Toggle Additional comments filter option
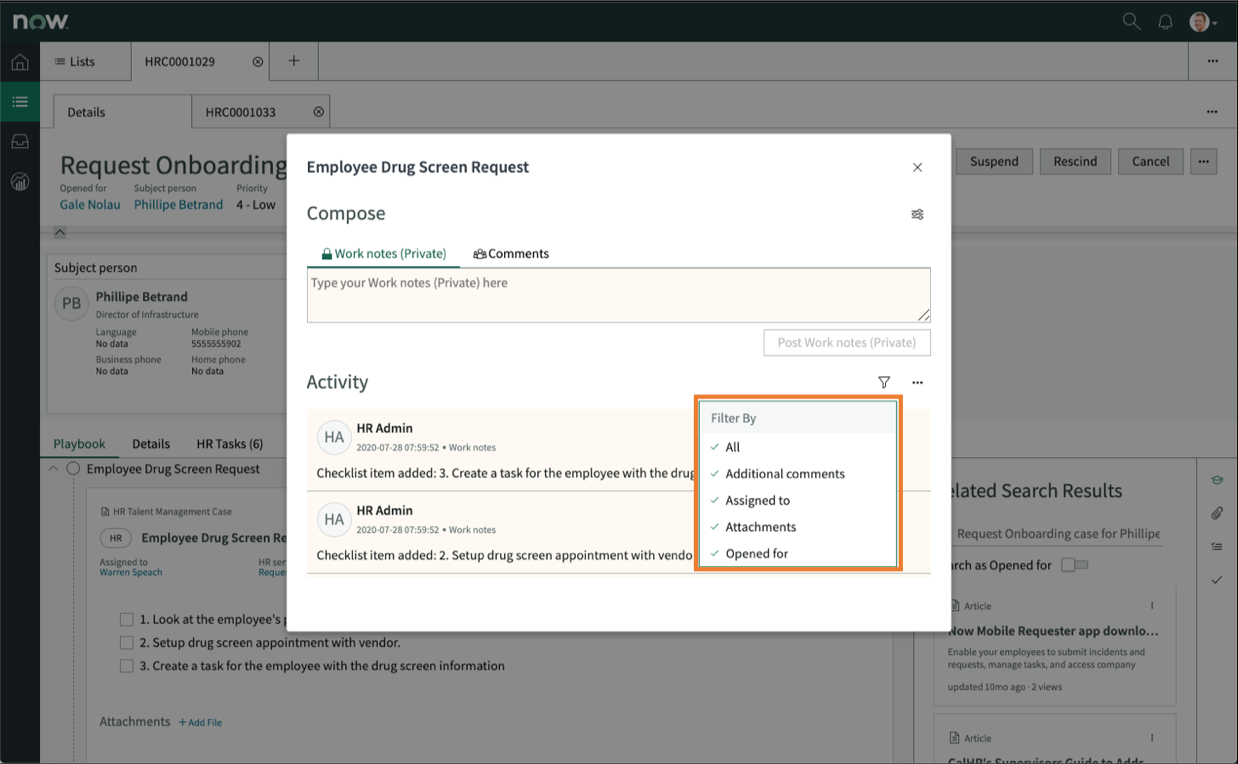The image size is (1238, 764). [x=798, y=474]
